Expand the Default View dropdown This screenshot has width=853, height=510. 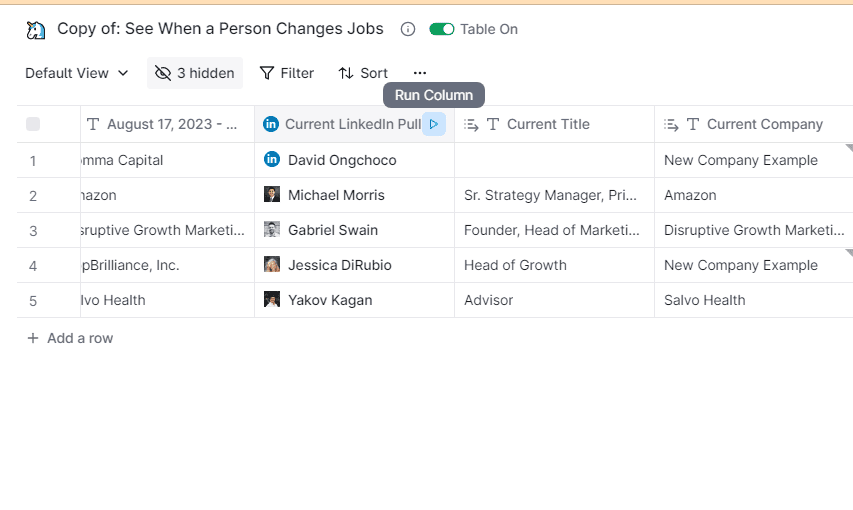(77, 73)
